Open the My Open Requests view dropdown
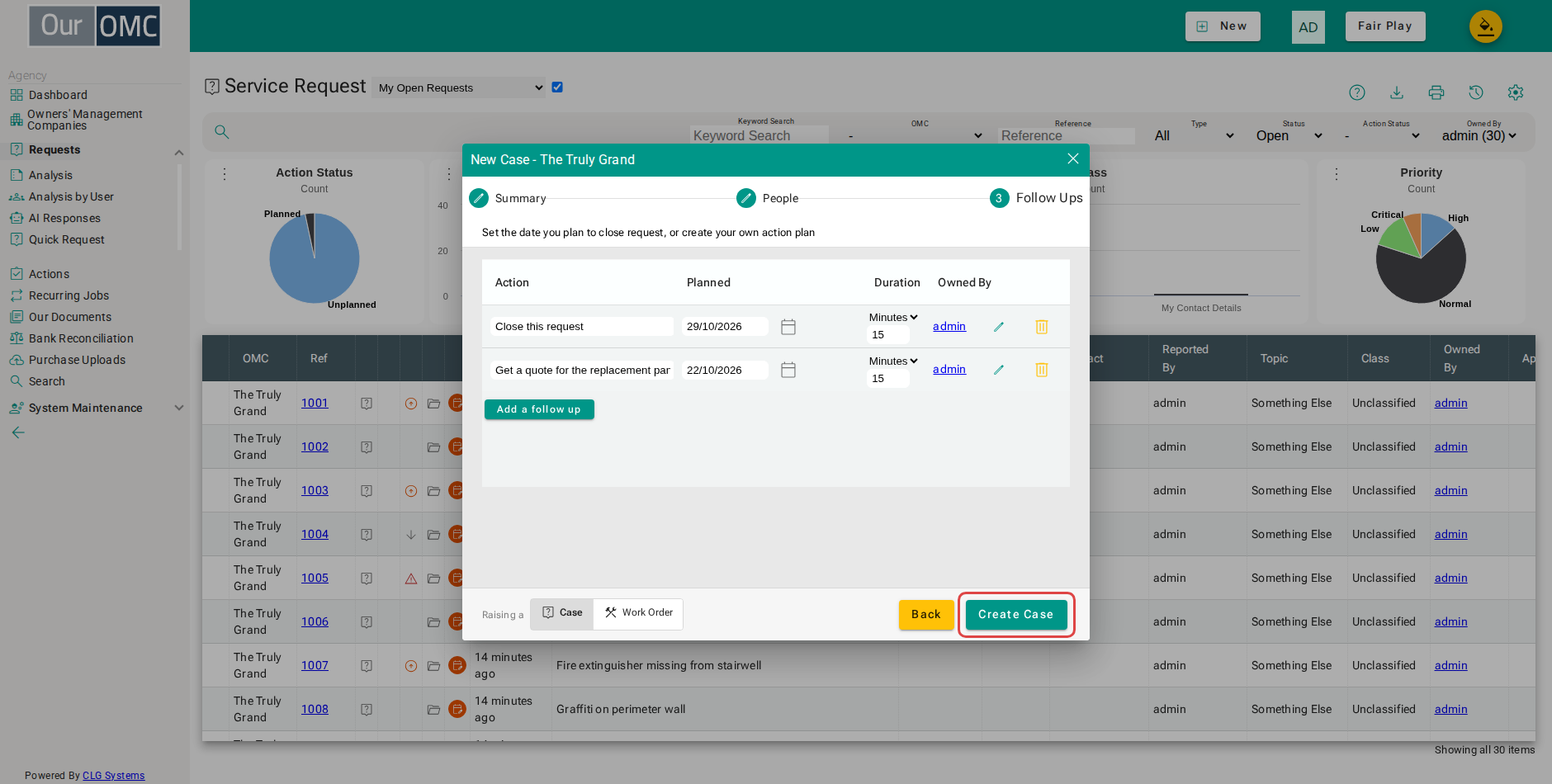The image size is (1552, 784). [461, 87]
